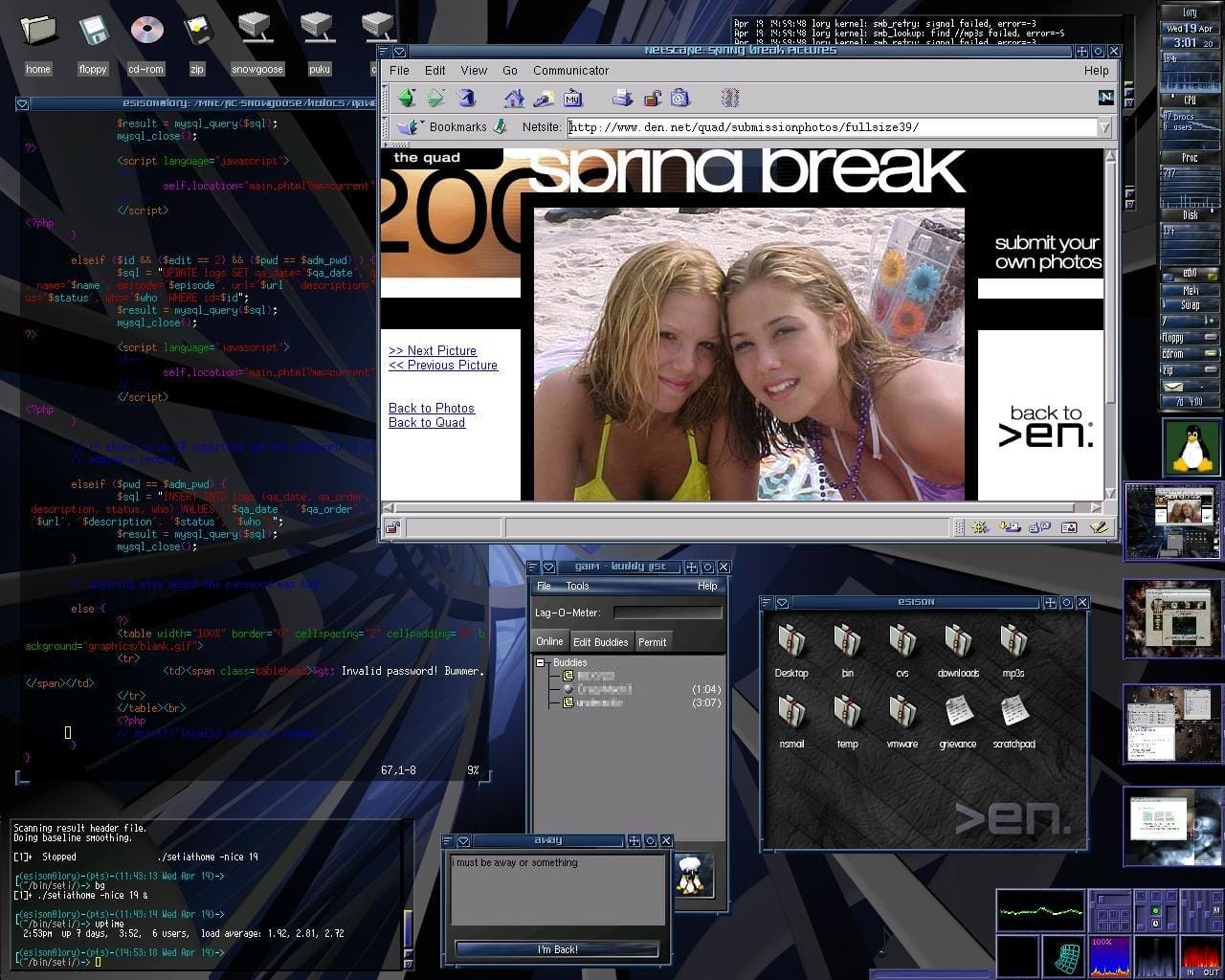Screen dimensions: 1225x980
Task: Open window options arrow on Netscape title bar
Action: click(x=400, y=51)
